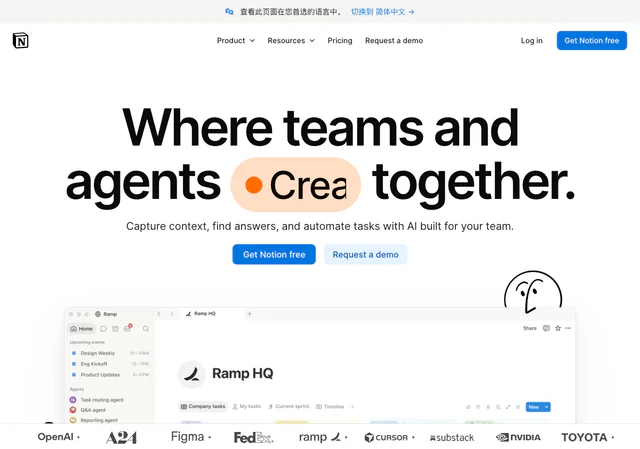Select the Home button in Ramp sidebar
The width and height of the screenshot is (640, 449).
[82, 329]
